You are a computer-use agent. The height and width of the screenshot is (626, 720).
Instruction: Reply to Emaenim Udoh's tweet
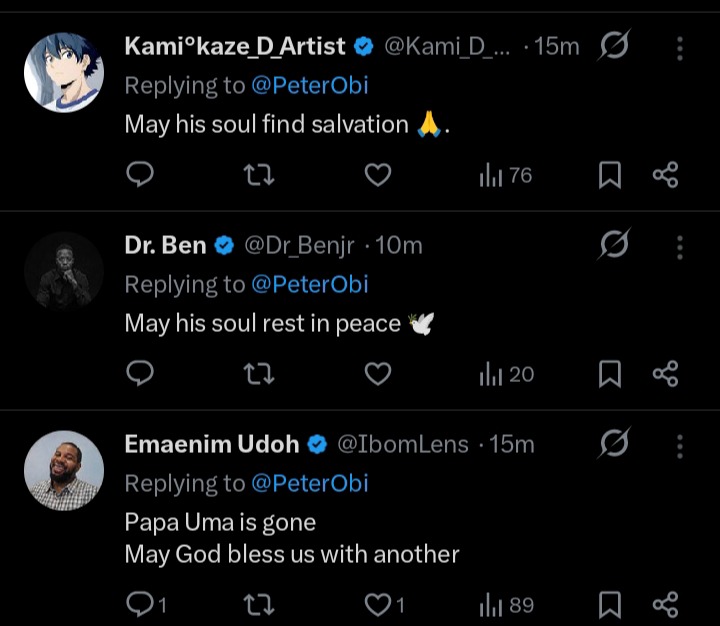point(142,604)
